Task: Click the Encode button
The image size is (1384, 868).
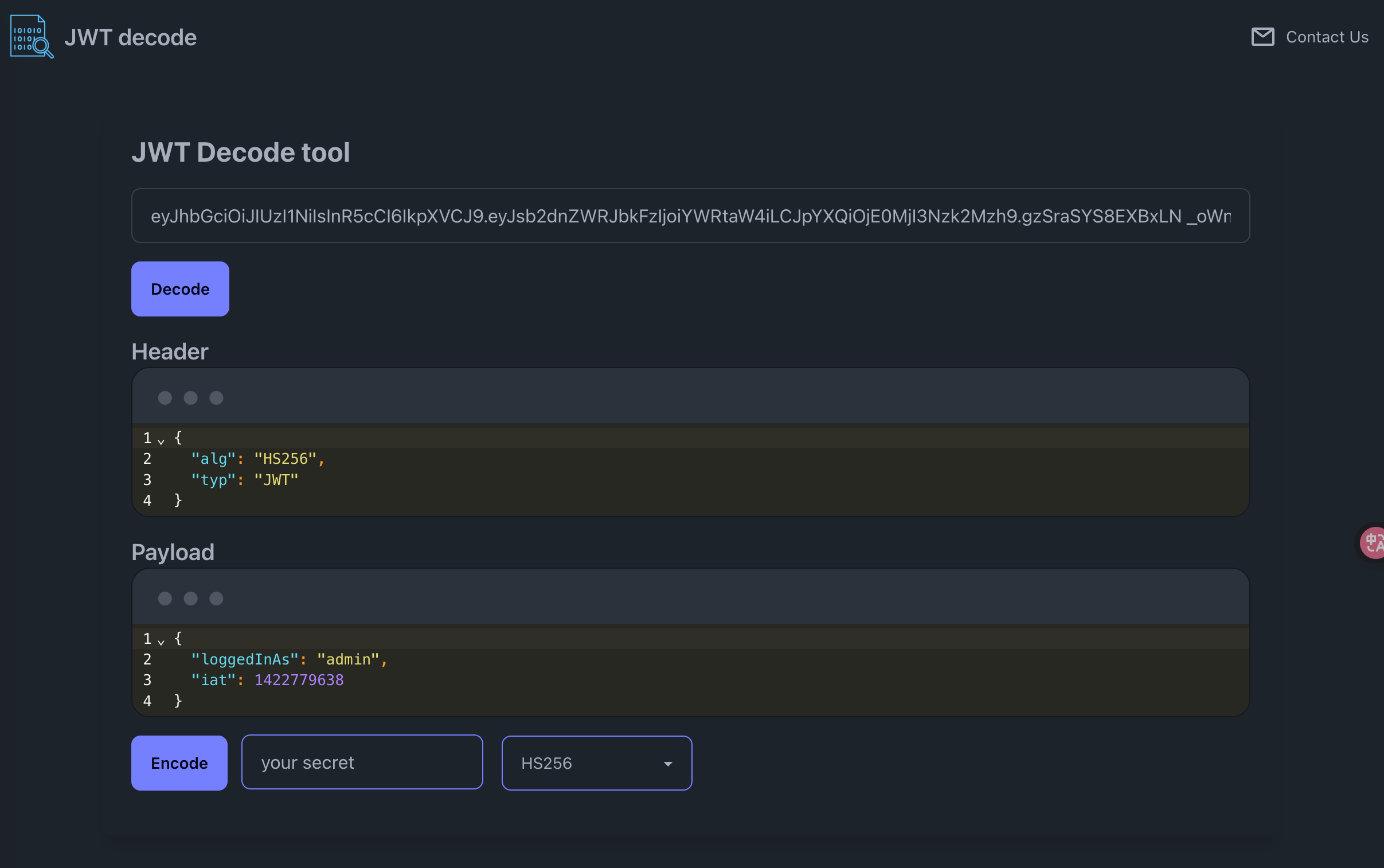Action: click(x=179, y=763)
